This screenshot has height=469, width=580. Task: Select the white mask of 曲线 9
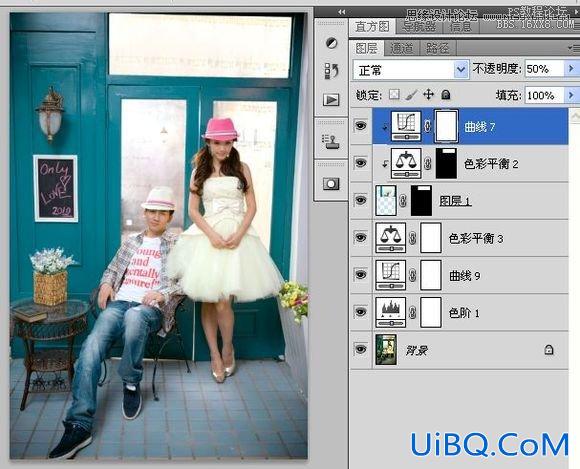pyautogui.click(x=431, y=275)
